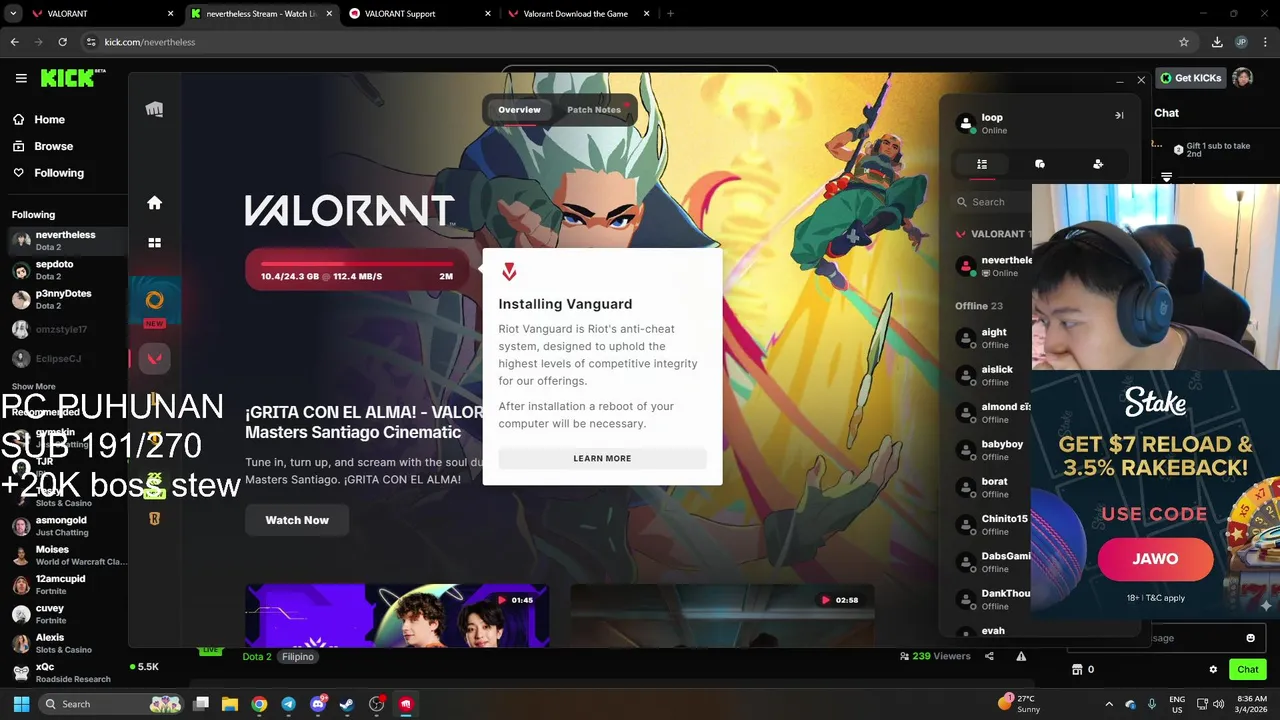Open chat settings gear icon
Screen dimensions: 1280x720
pyautogui.click(x=1213, y=670)
